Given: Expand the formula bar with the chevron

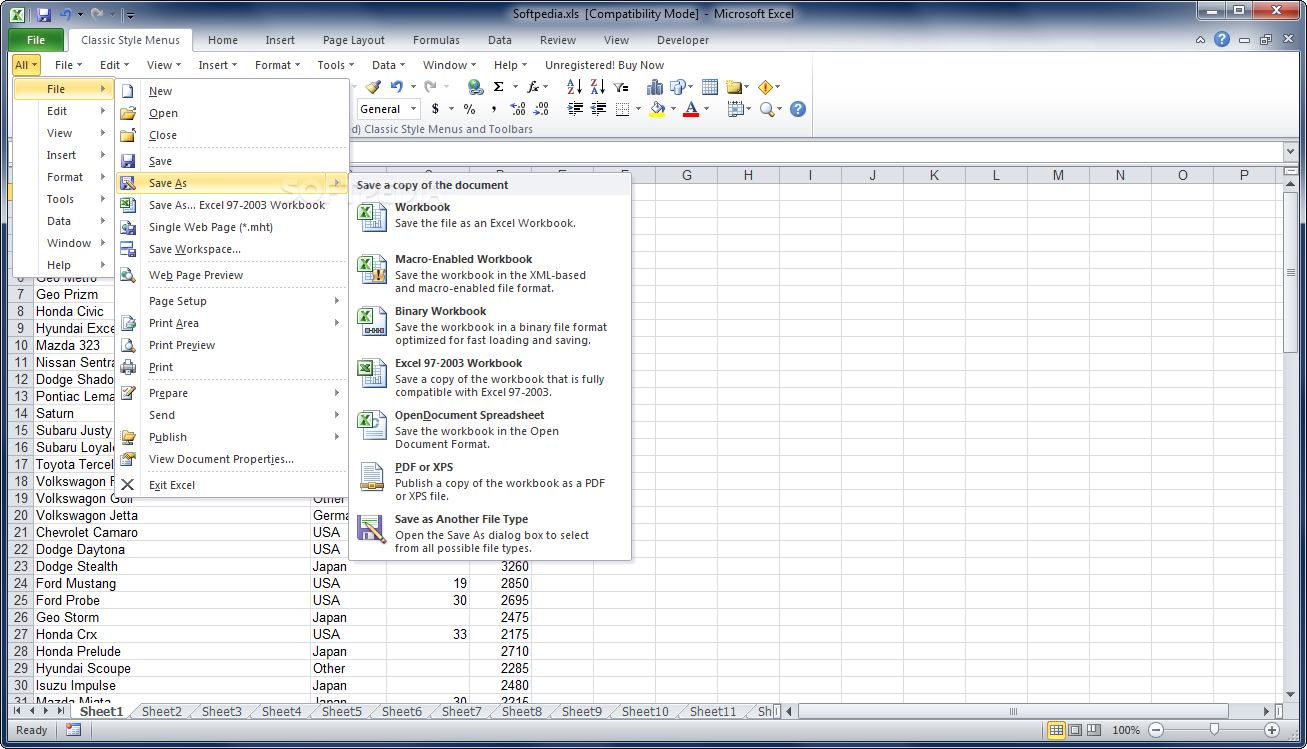Looking at the screenshot, I should pyautogui.click(x=1291, y=151).
